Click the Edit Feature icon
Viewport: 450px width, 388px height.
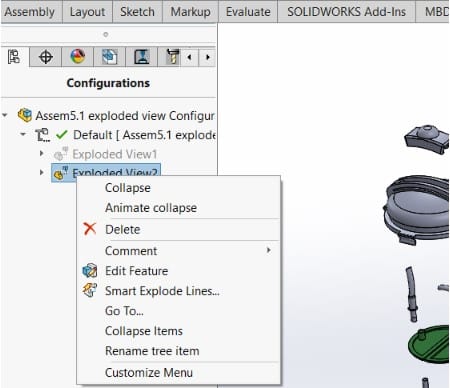pos(90,270)
